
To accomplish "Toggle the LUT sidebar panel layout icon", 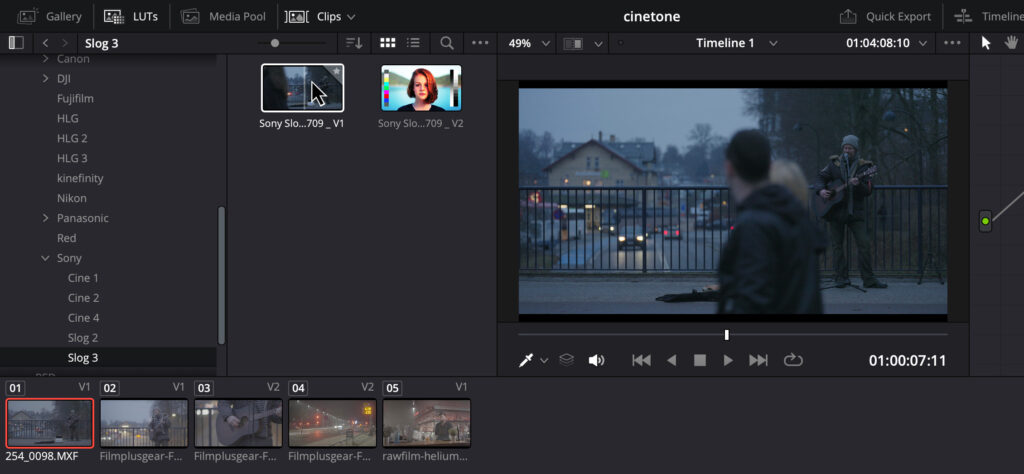I will click(16, 43).
